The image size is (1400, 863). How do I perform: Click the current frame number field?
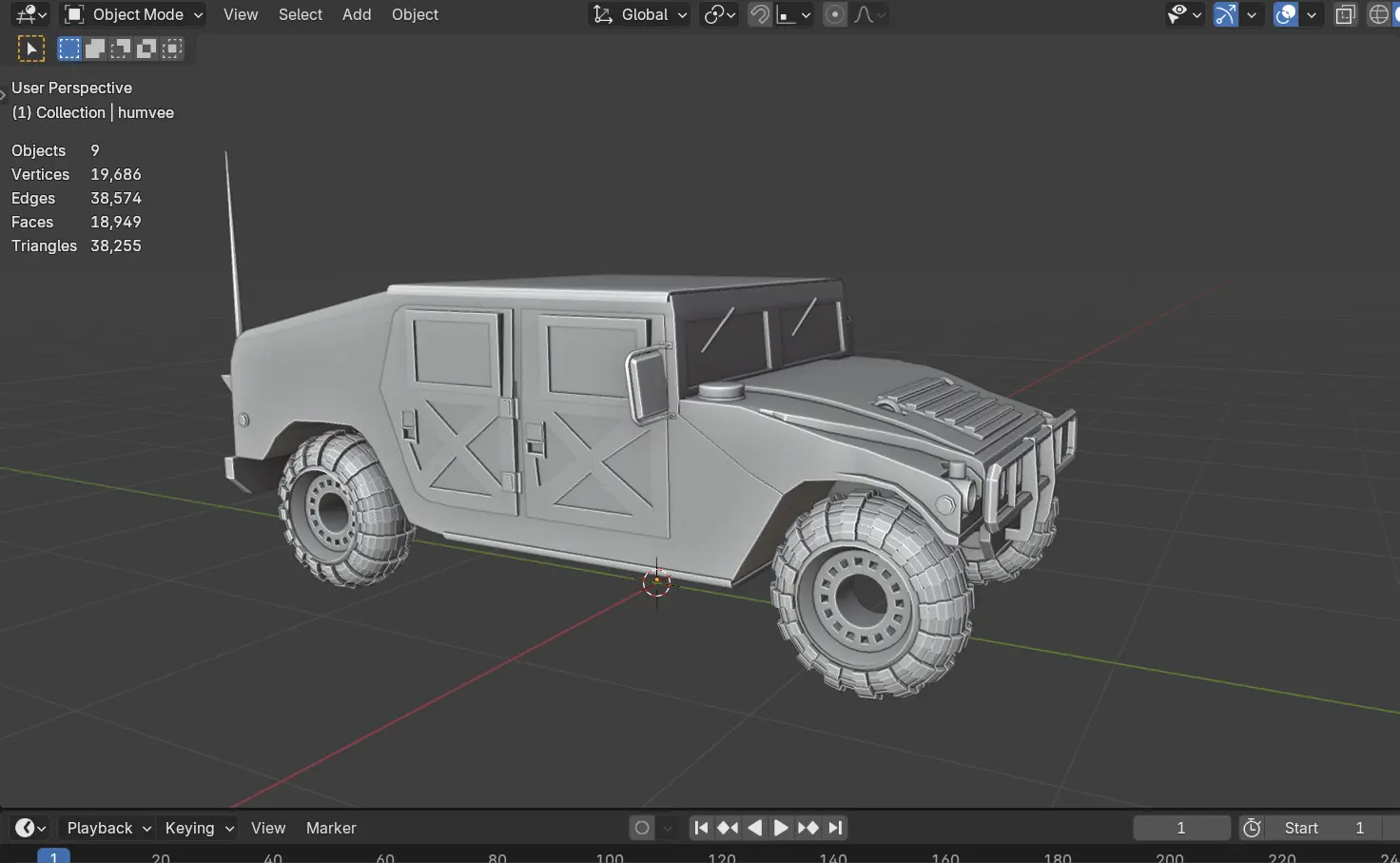click(1180, 828)
